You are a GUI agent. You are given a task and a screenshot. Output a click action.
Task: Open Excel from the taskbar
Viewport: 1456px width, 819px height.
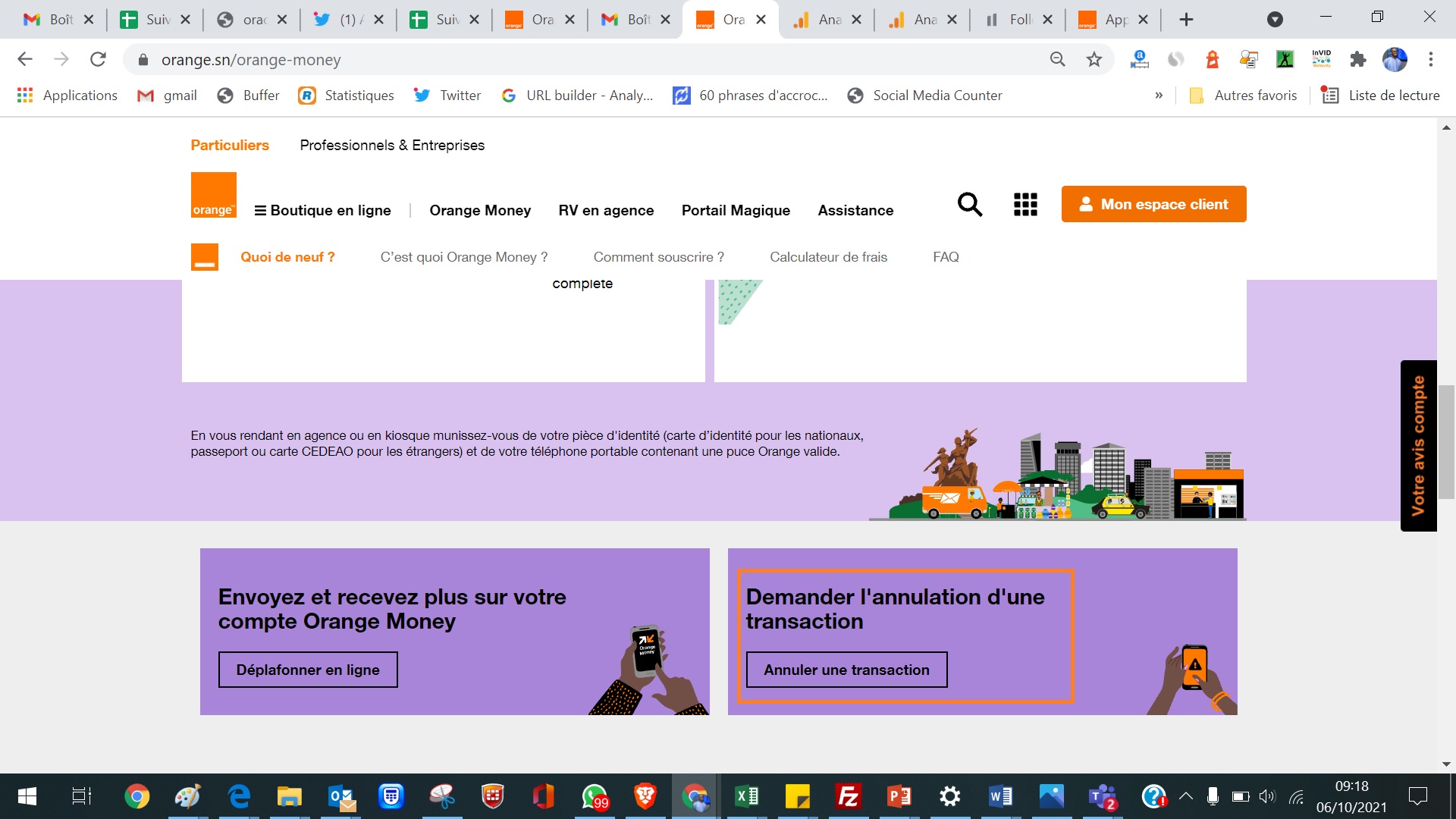[747, 796]
